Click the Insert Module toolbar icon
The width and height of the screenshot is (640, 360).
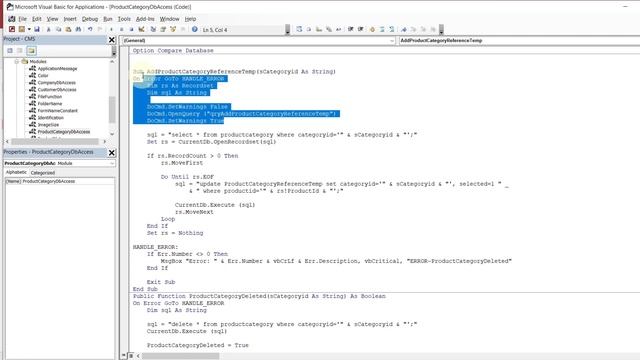coord(21,29)
